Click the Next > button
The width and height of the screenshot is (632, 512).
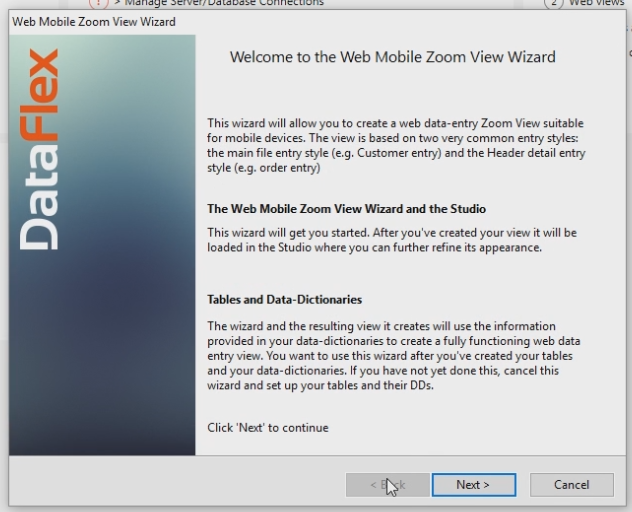[473, 485]
